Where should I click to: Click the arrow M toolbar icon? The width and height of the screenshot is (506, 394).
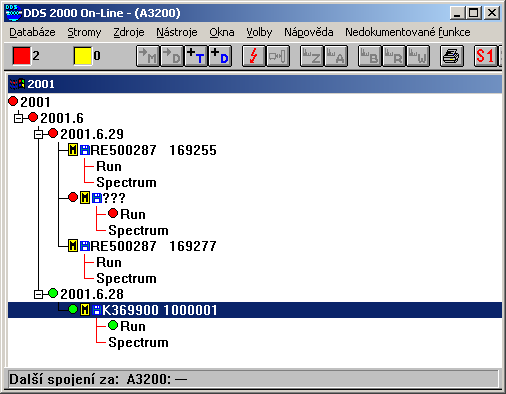pyautogui.click(x=148, y=56)
